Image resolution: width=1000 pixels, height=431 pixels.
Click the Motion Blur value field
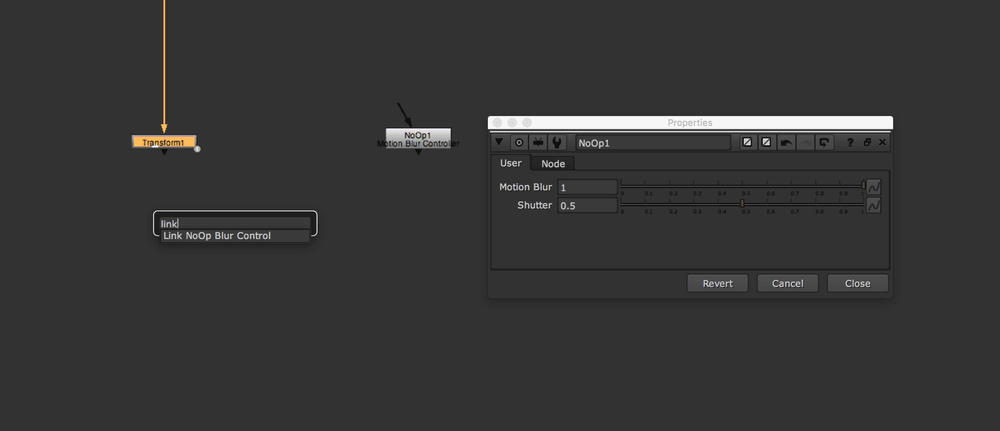click(x=587, y=187)
